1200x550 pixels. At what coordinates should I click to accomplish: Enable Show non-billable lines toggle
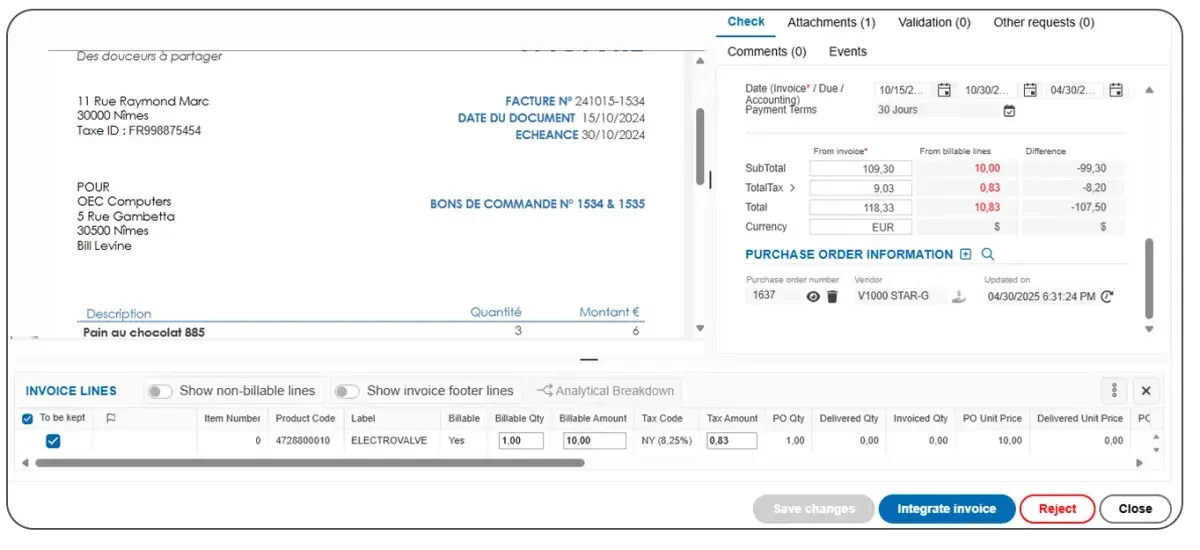point(160,391)
